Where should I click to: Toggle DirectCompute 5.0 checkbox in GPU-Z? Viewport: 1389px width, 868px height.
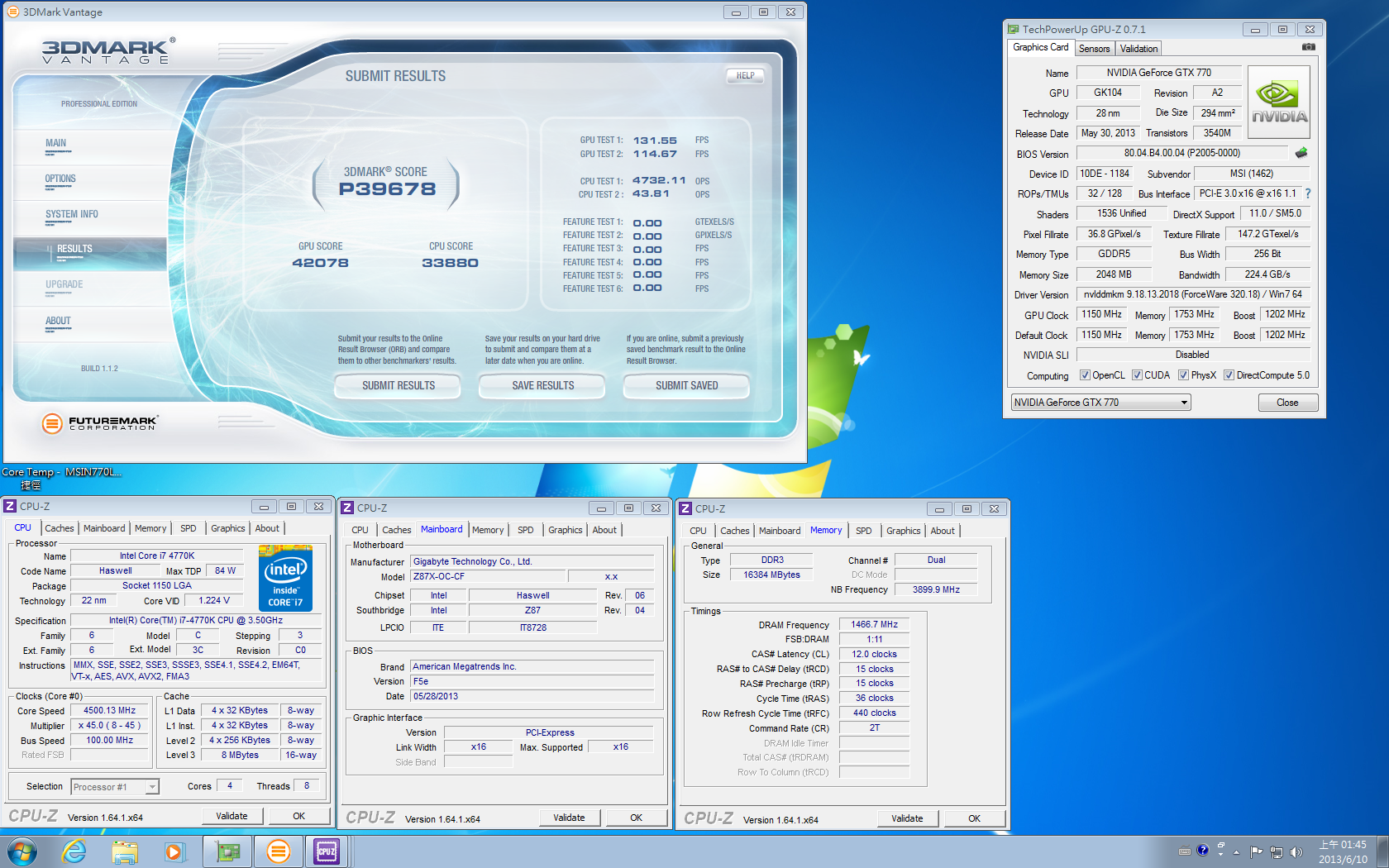click(x=1229, y=375)
